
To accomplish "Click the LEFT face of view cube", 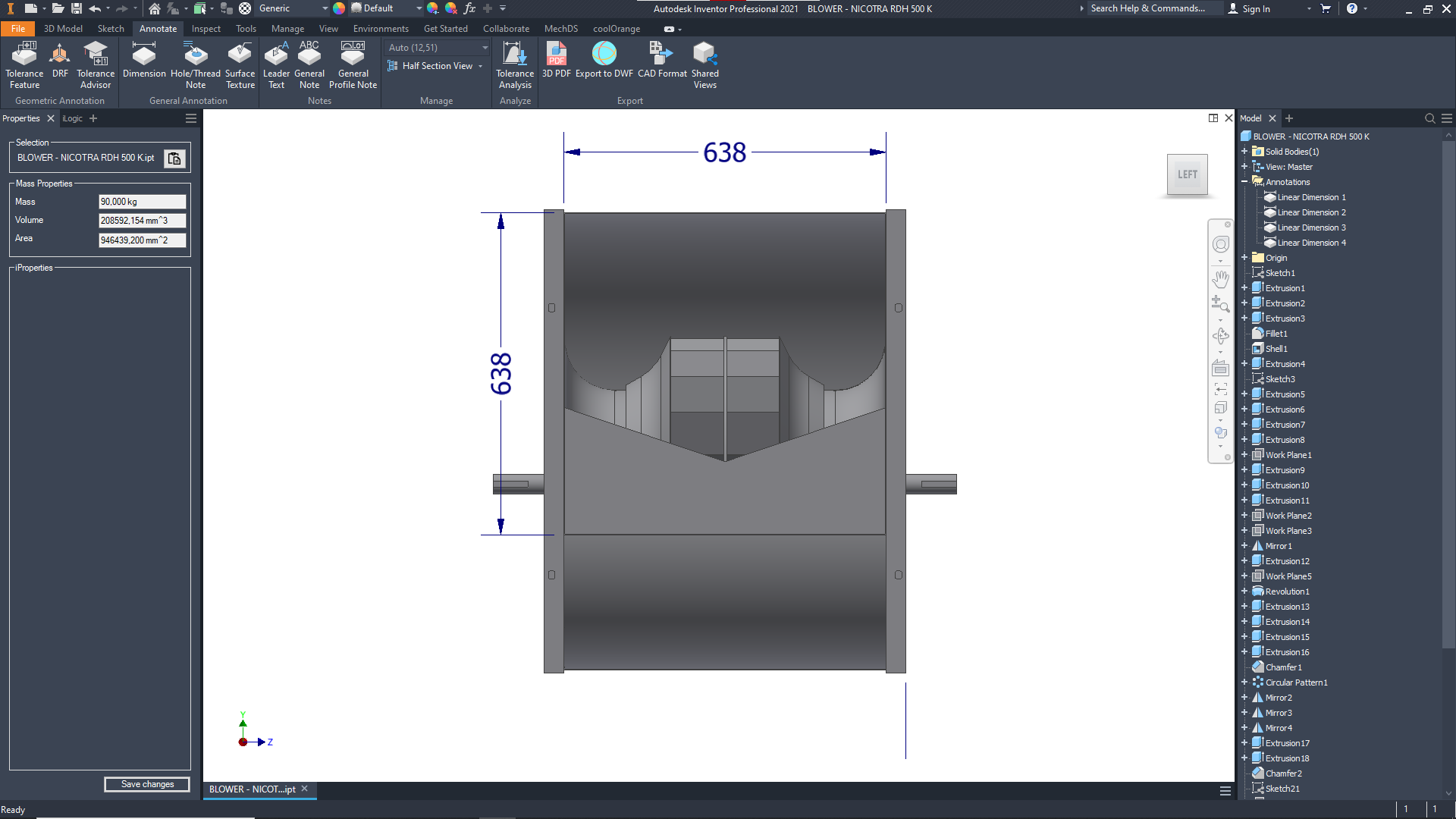I will tap(1187, 174).
